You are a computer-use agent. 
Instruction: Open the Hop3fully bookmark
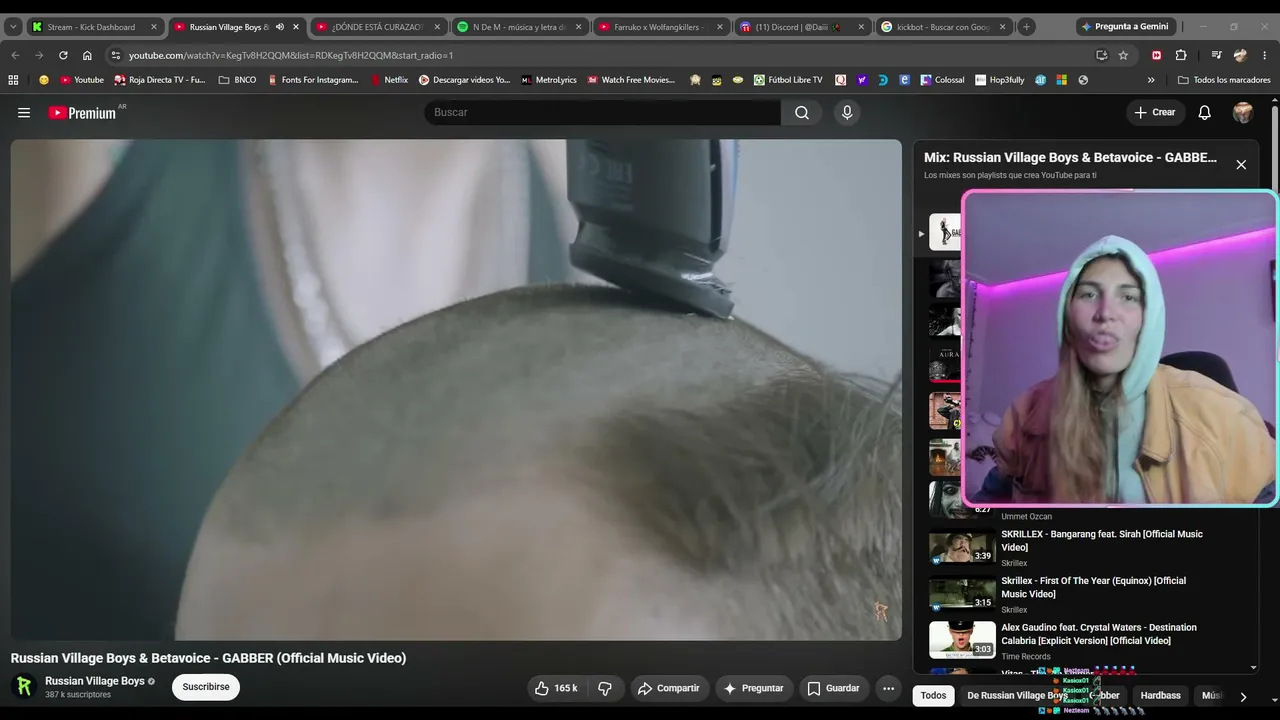[999, 80]
